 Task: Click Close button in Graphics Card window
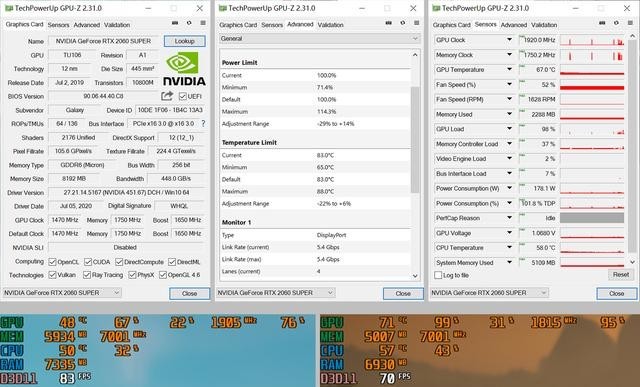[x=189, y=293]
